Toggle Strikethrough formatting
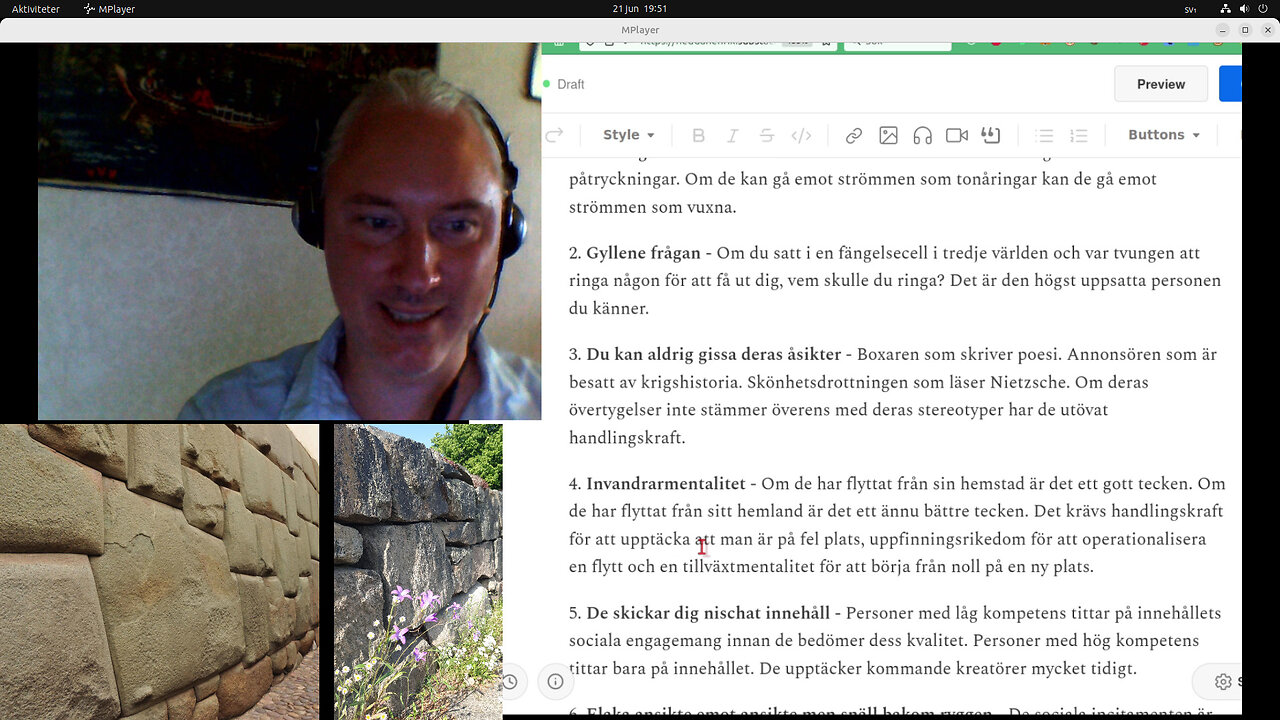 pos(766,135)
